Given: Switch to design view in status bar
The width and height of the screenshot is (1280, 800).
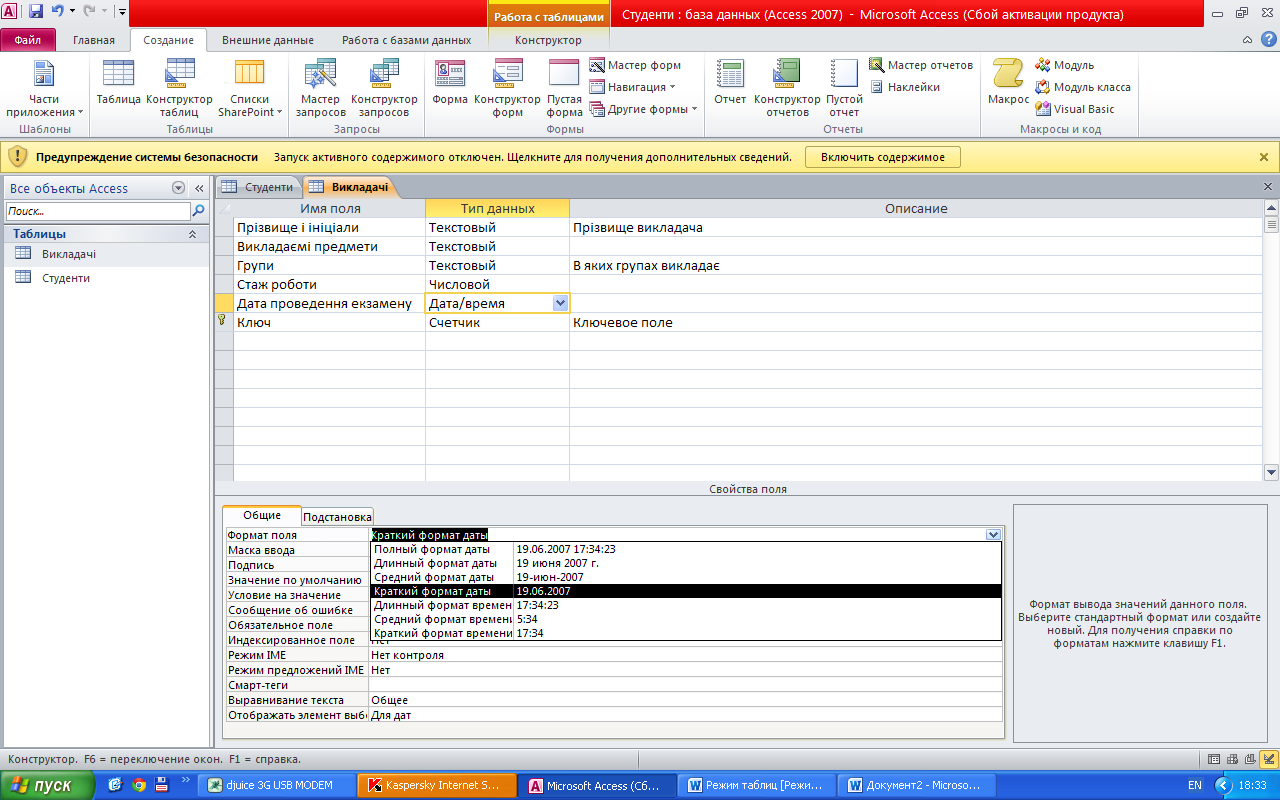Looking at the screenshot, I should tap(1268, 759).
